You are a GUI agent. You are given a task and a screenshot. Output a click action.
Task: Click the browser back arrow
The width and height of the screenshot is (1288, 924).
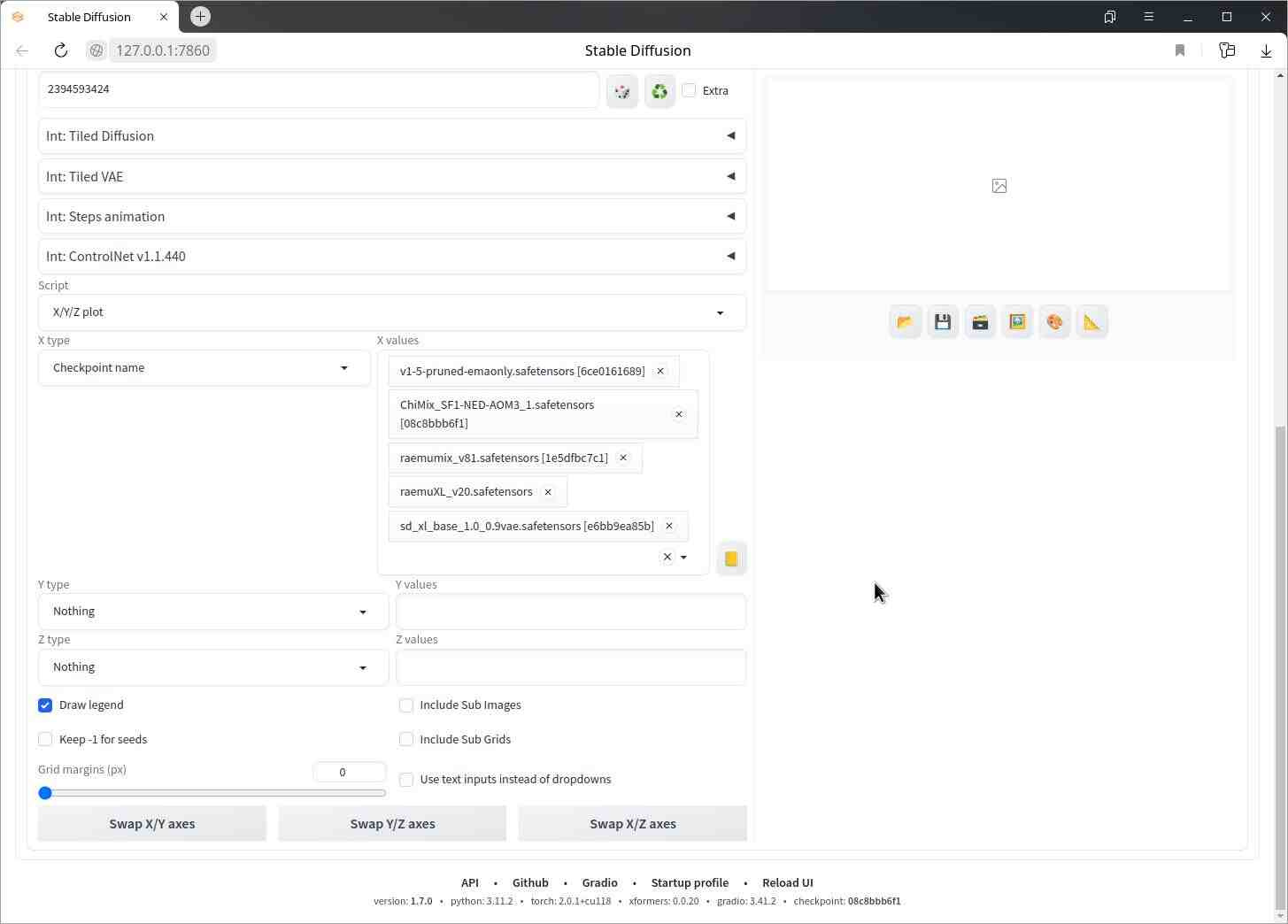point(22,50)
